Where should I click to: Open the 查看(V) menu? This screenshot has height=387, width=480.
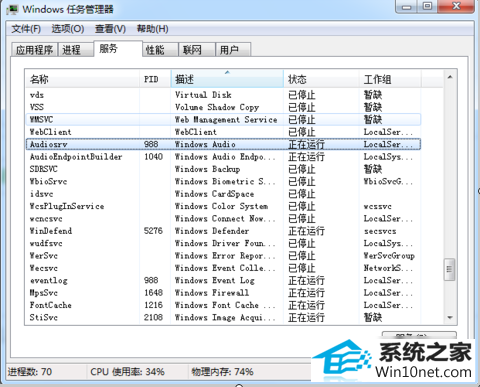(110, 29)
